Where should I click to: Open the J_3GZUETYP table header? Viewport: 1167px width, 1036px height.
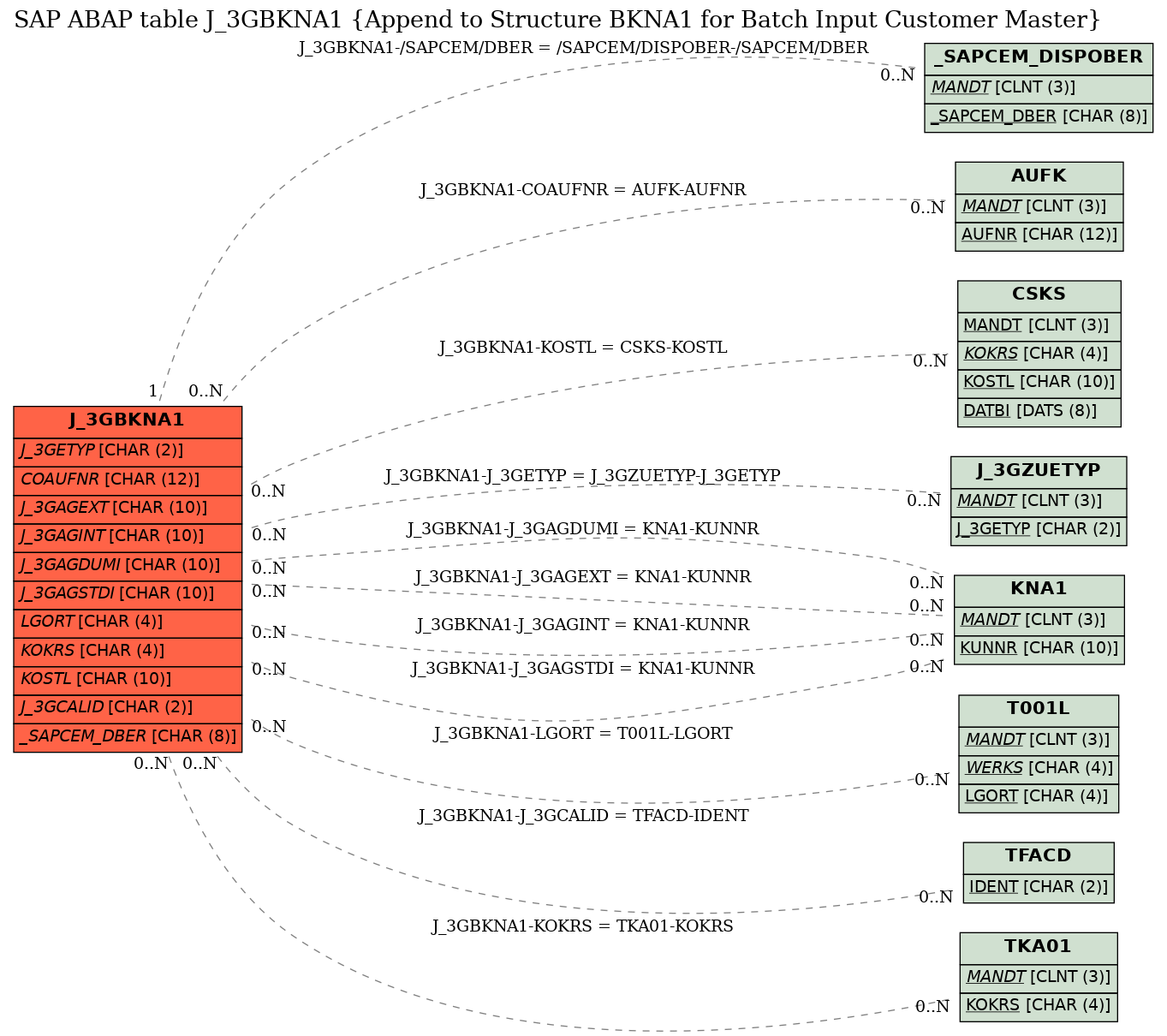pos(1039,472)
